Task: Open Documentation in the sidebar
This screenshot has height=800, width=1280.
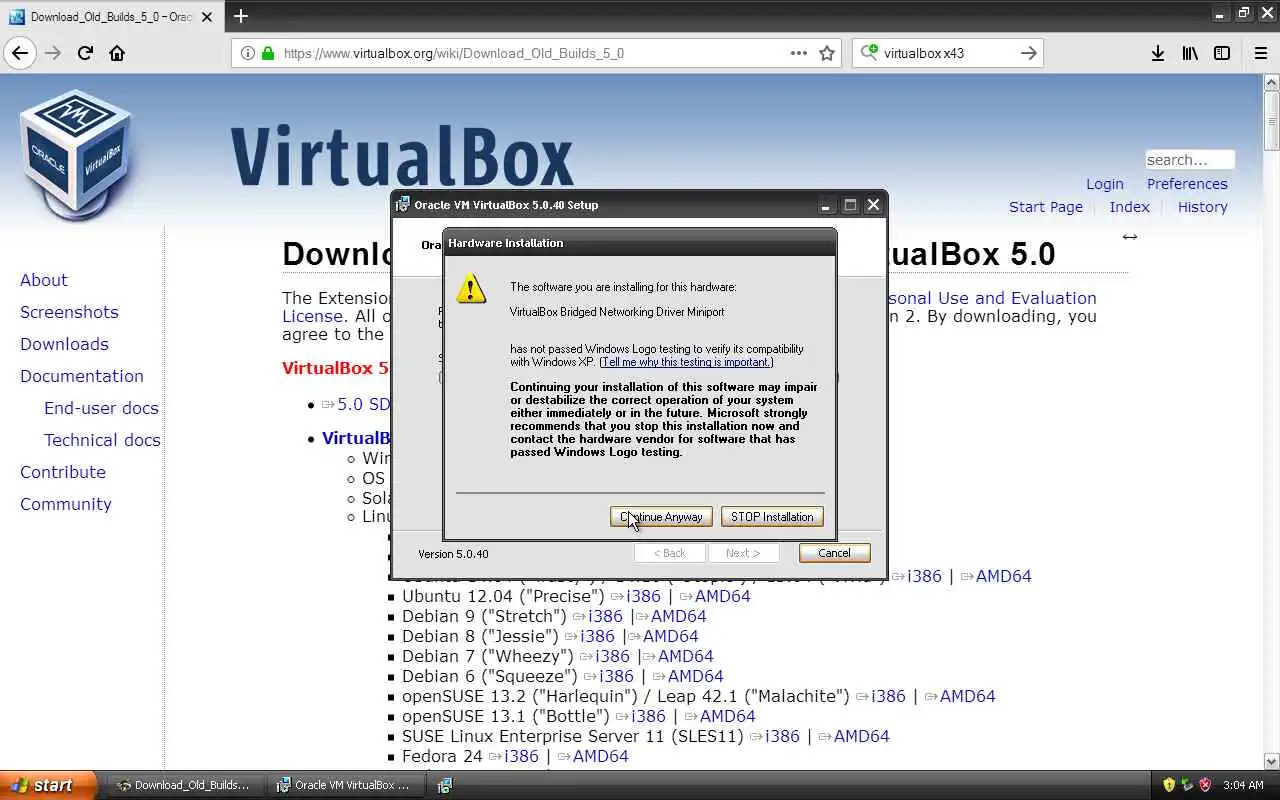Action: click(82, 376)
